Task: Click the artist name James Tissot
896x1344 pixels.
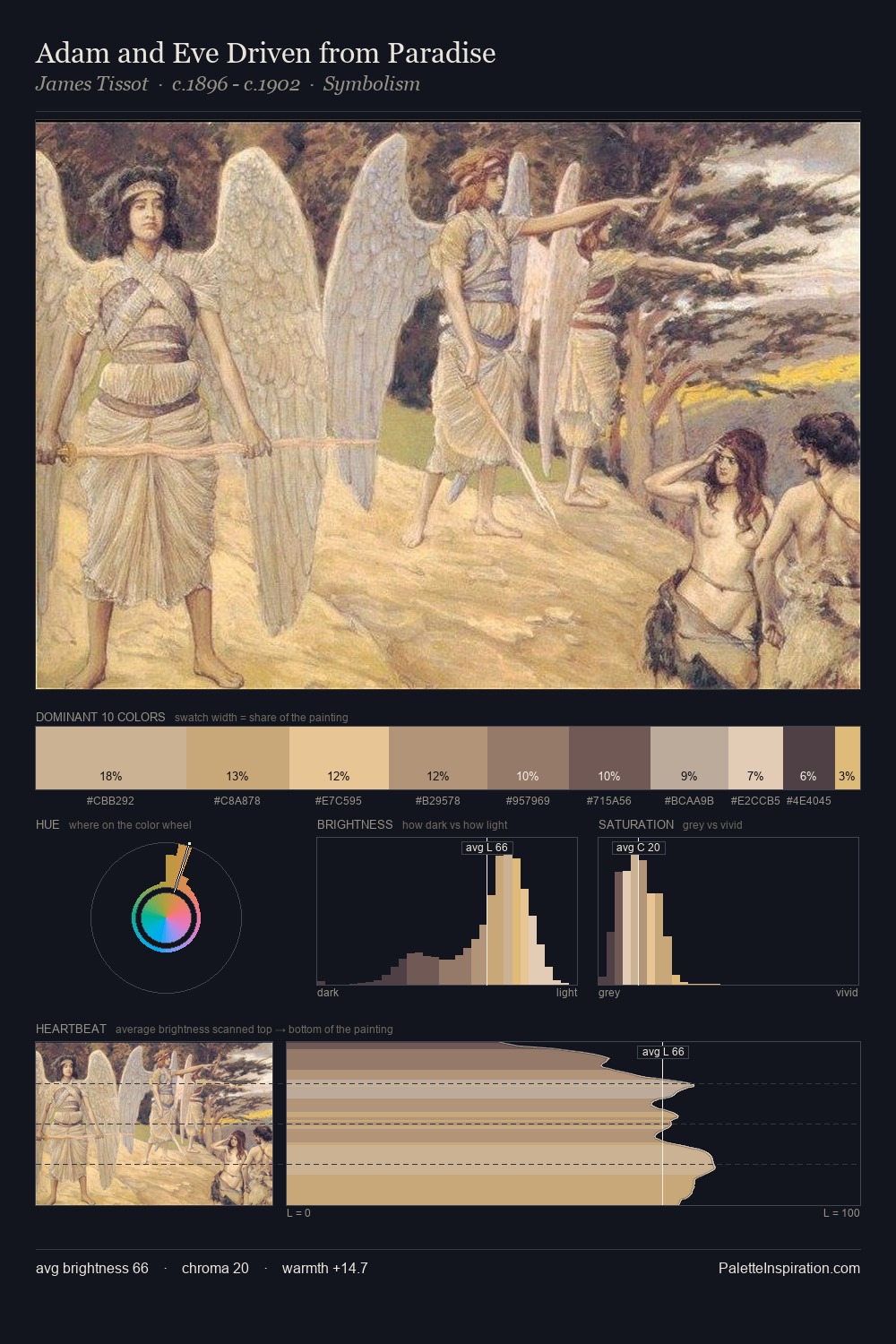Action: tap(91, 84)
